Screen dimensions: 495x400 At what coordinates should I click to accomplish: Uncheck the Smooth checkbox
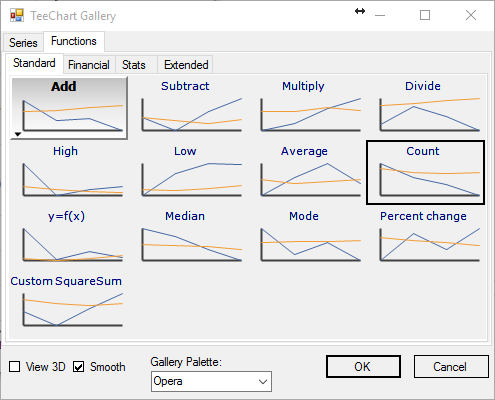(x=78, y=367)
